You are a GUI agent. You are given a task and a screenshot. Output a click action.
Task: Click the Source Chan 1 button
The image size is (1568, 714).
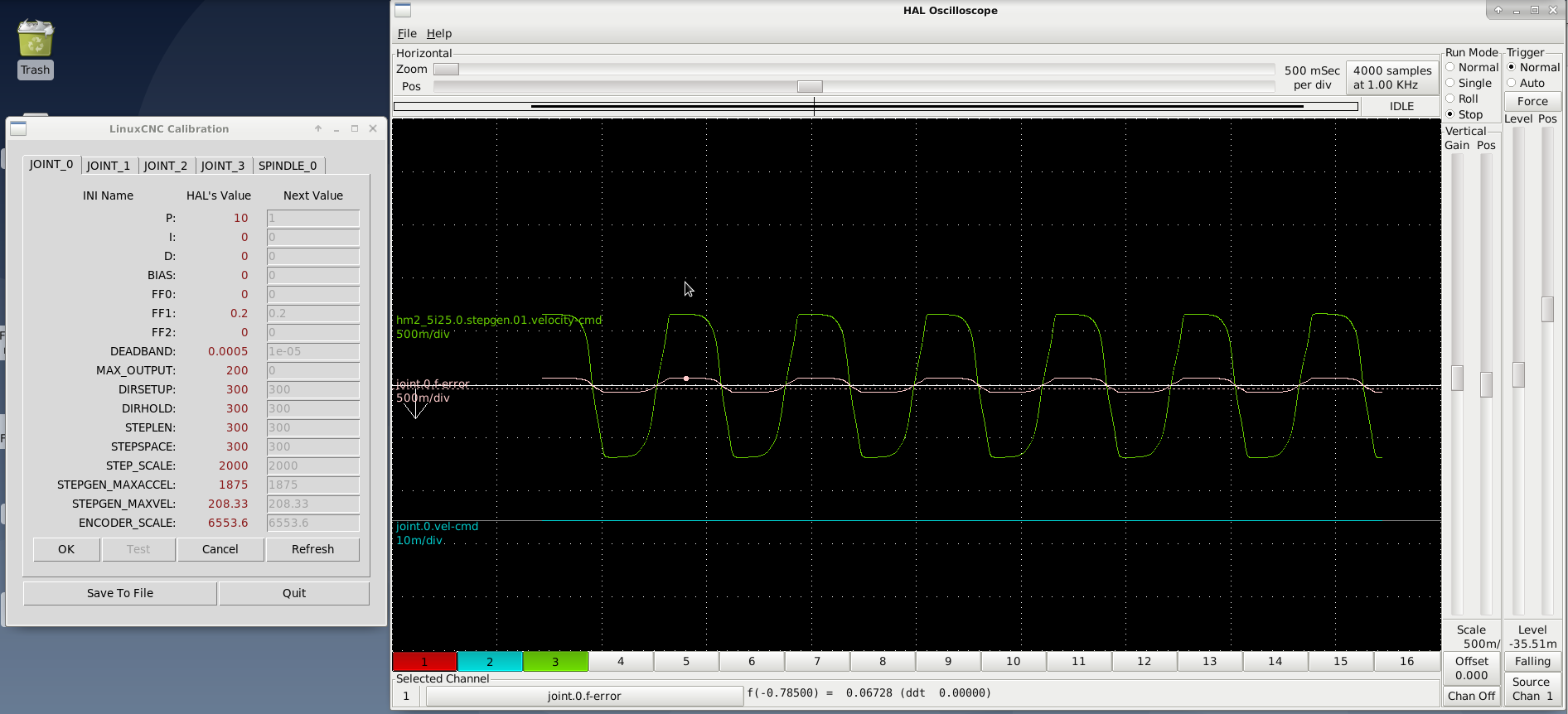[1532, 688]
